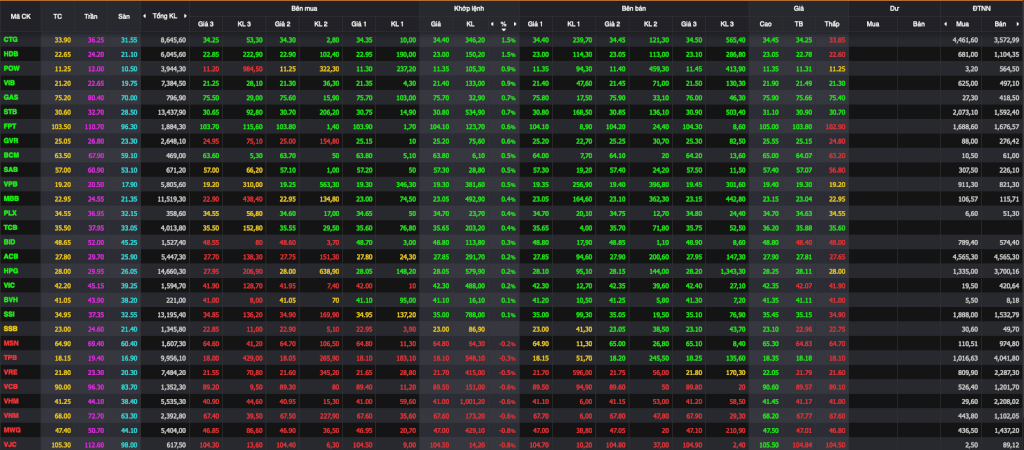Click GAS floor price 70.00
The width and height of the screenshot is (1024, 450).
[x=129, y=97]
